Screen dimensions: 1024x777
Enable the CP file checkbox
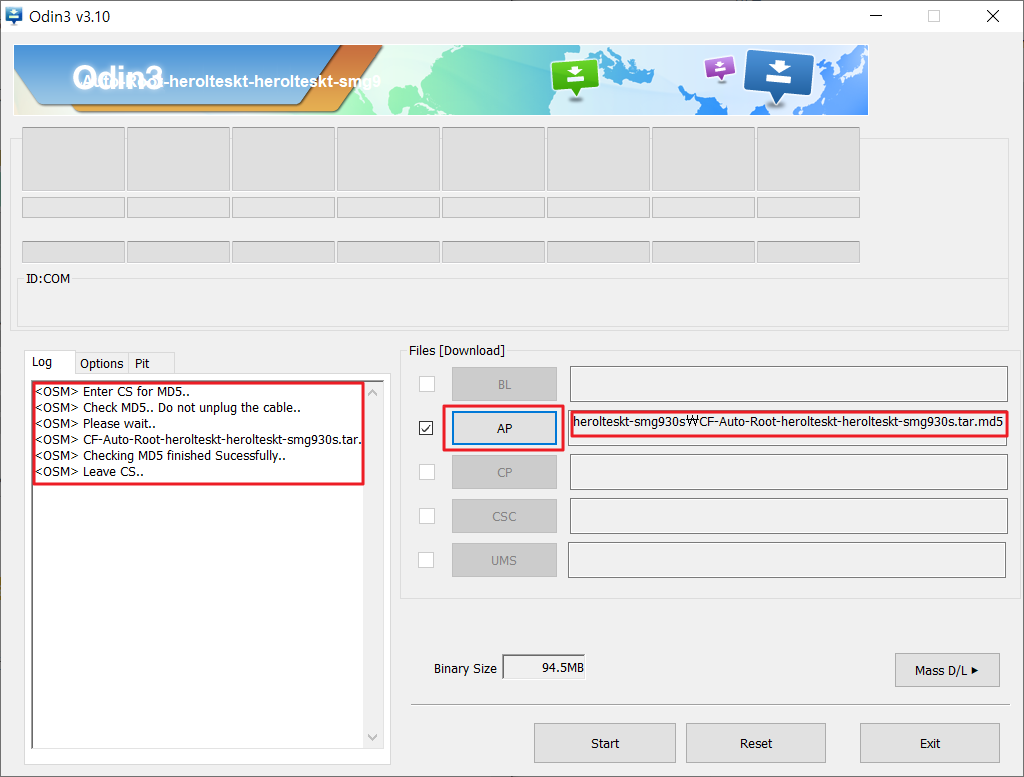[x=426, y=472]
